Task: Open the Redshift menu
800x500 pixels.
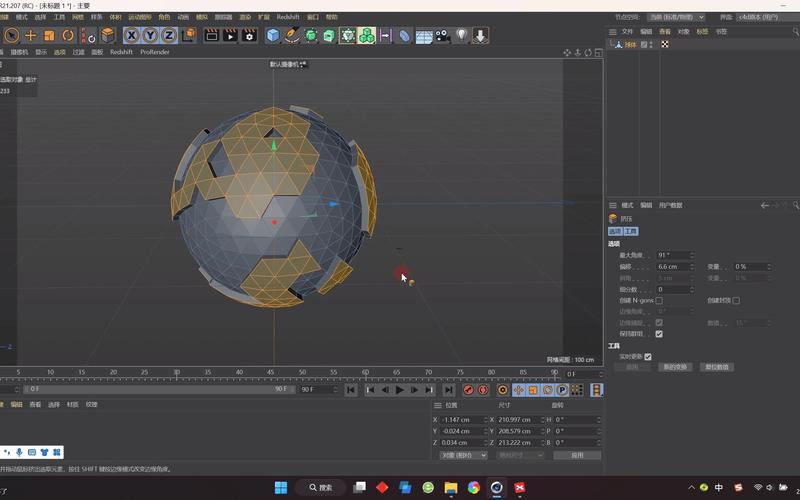Action: click(x=287, y=17)
